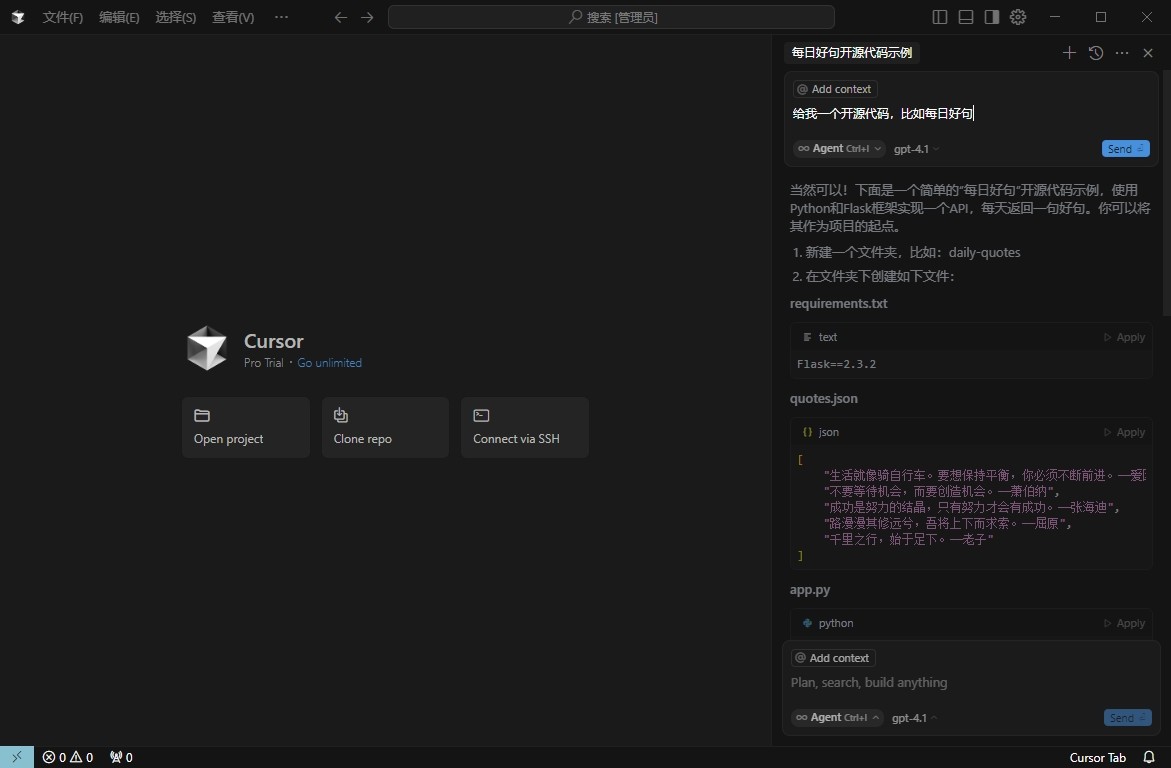Click requirements.txt heading
1171x768 pixels.
coord(838,303)
